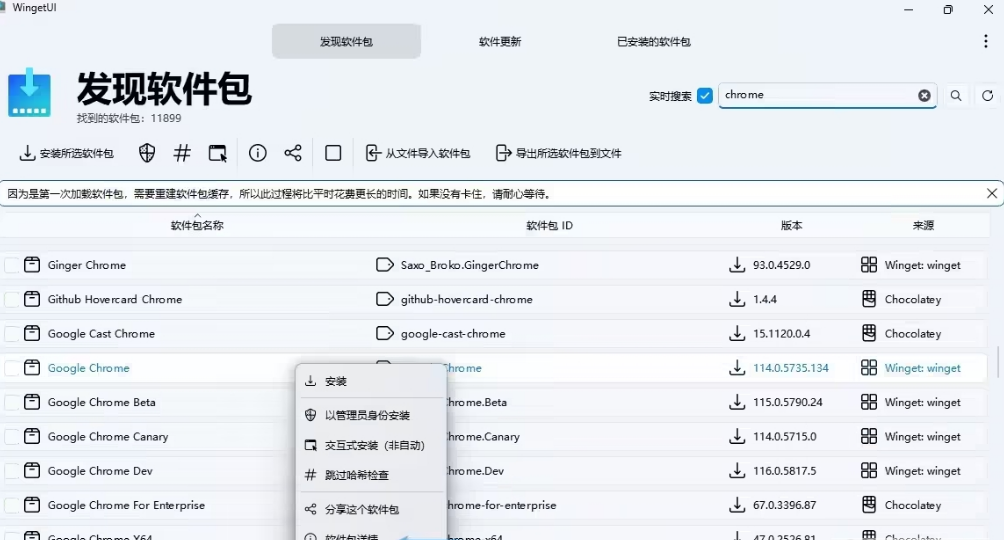The height and width of the screenshot is (540, 1004).
Task: Sort by 软件包名称 column header
Action: point(197,225)
